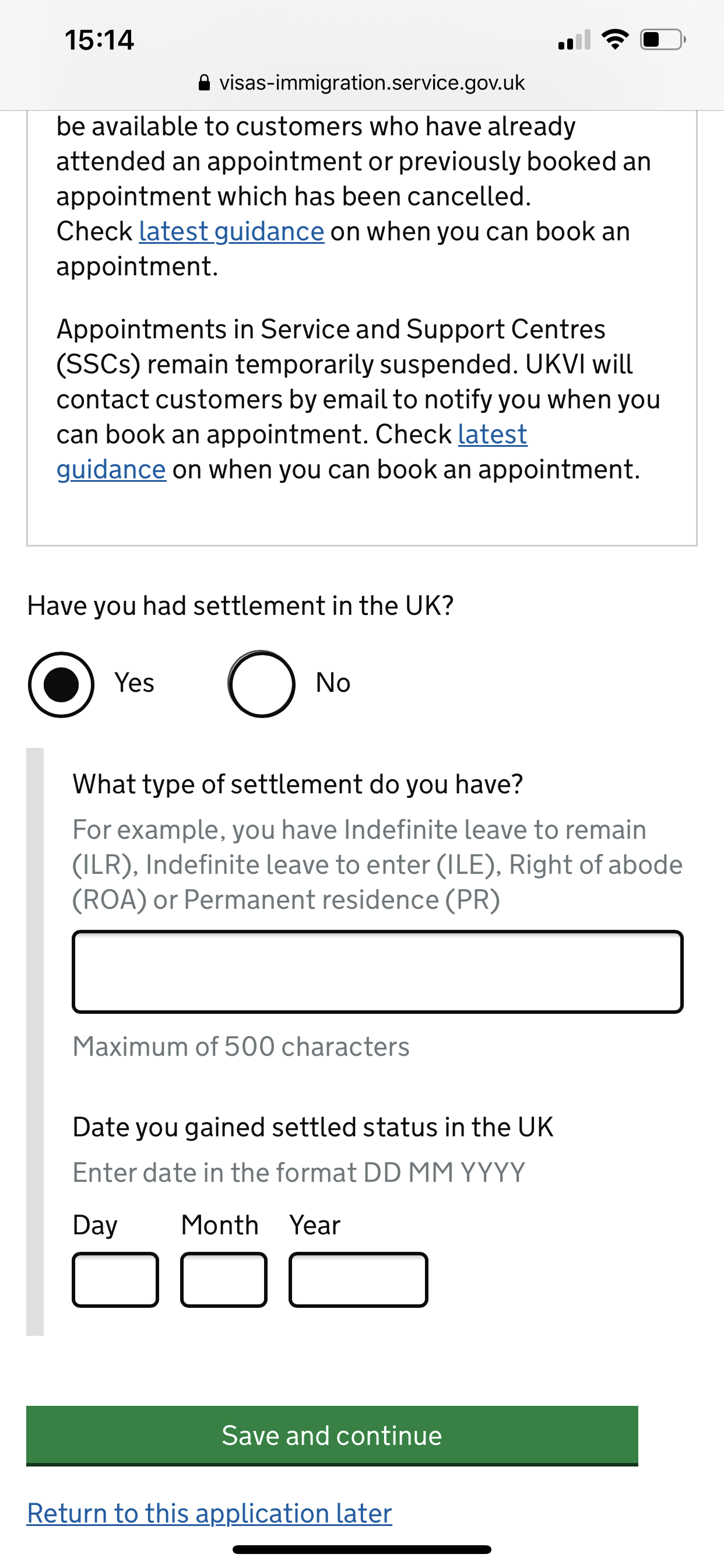Tap the battery indicator icon
The width and height of the screenshot is (724, 1568).
[x=662, y=40]
